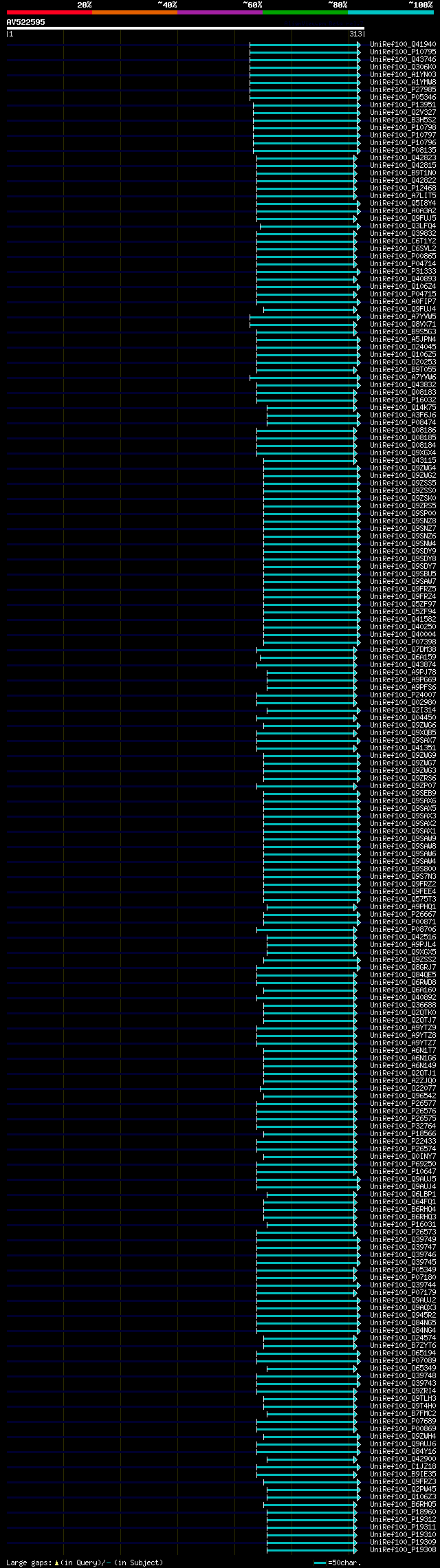The height and width of the screenshot is (1568, 440).
Task: Select the UniRef100_C6SVL2 label
Action: (x=403, y=248)
